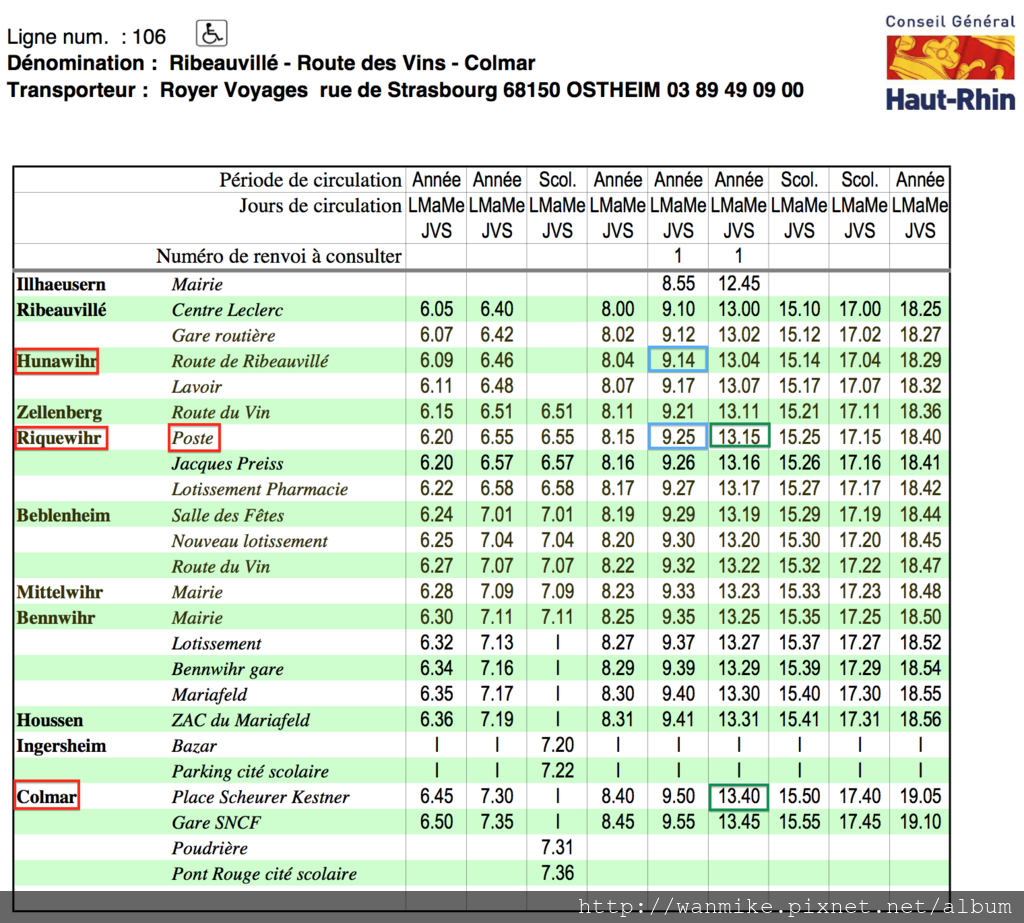Viewport: 1024px width, 923px height.
Task: Click the 8.00 Centre Leclerc time
Action: [x=618, y=309]
